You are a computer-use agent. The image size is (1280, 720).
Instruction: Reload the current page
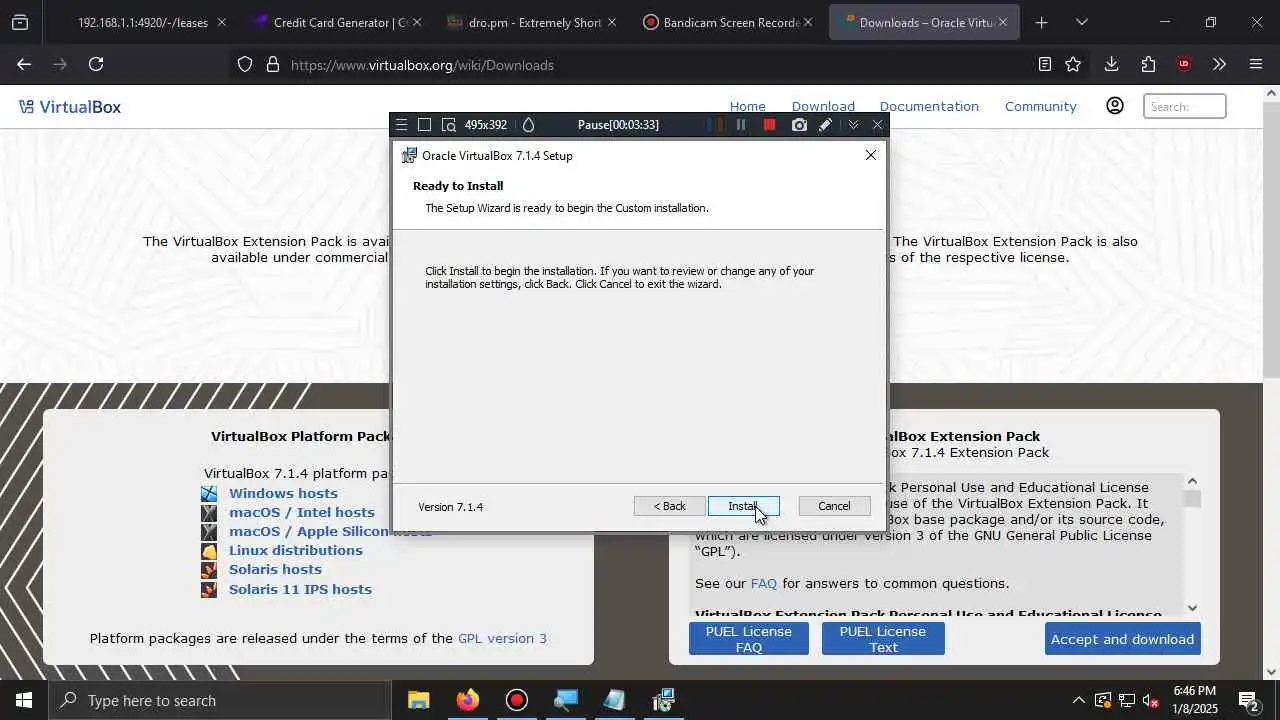(x=96, y=64)
